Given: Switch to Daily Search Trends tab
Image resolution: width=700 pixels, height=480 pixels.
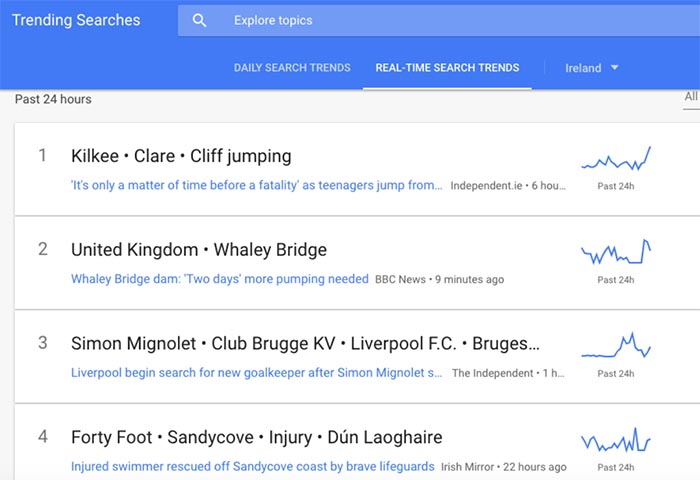Looking at the screenshot, I should [292, 67].
